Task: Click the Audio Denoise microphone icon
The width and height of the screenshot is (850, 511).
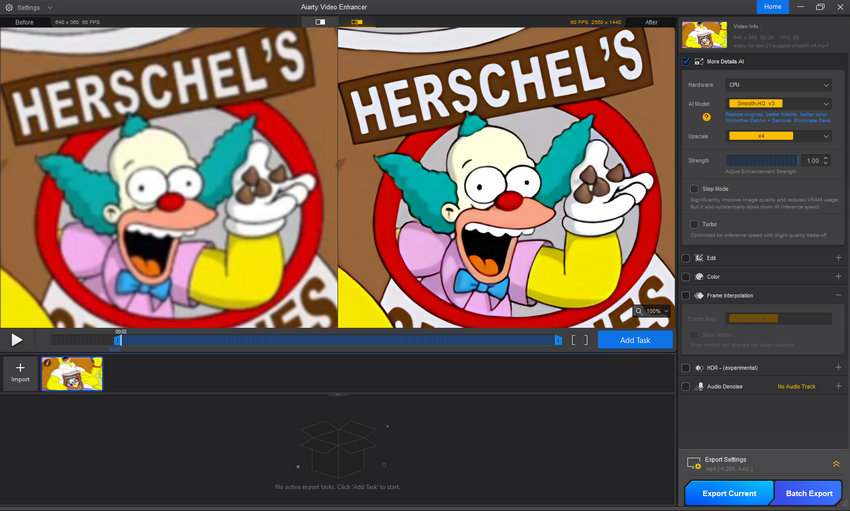Action: 700,386
